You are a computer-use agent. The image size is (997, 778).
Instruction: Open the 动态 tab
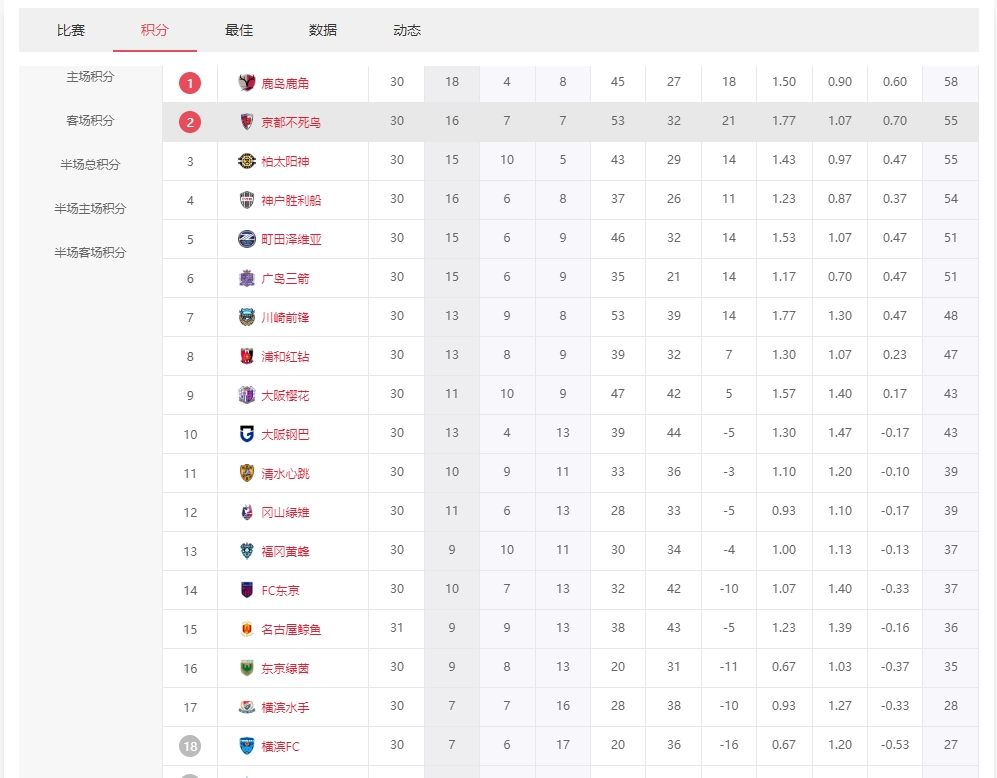pyautogui.click(x=407, y=30)
